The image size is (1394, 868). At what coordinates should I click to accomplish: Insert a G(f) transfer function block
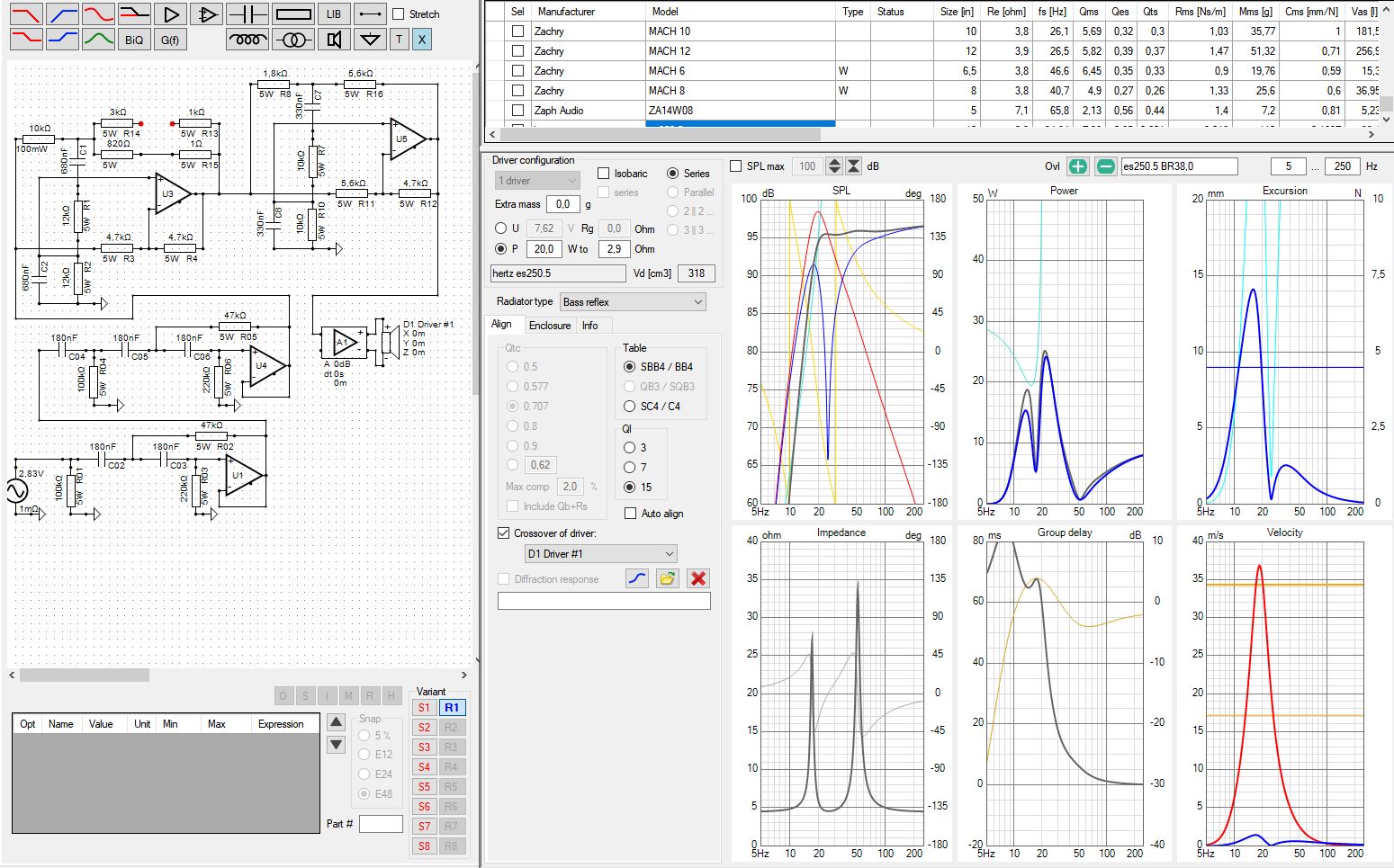click(170, 39)
